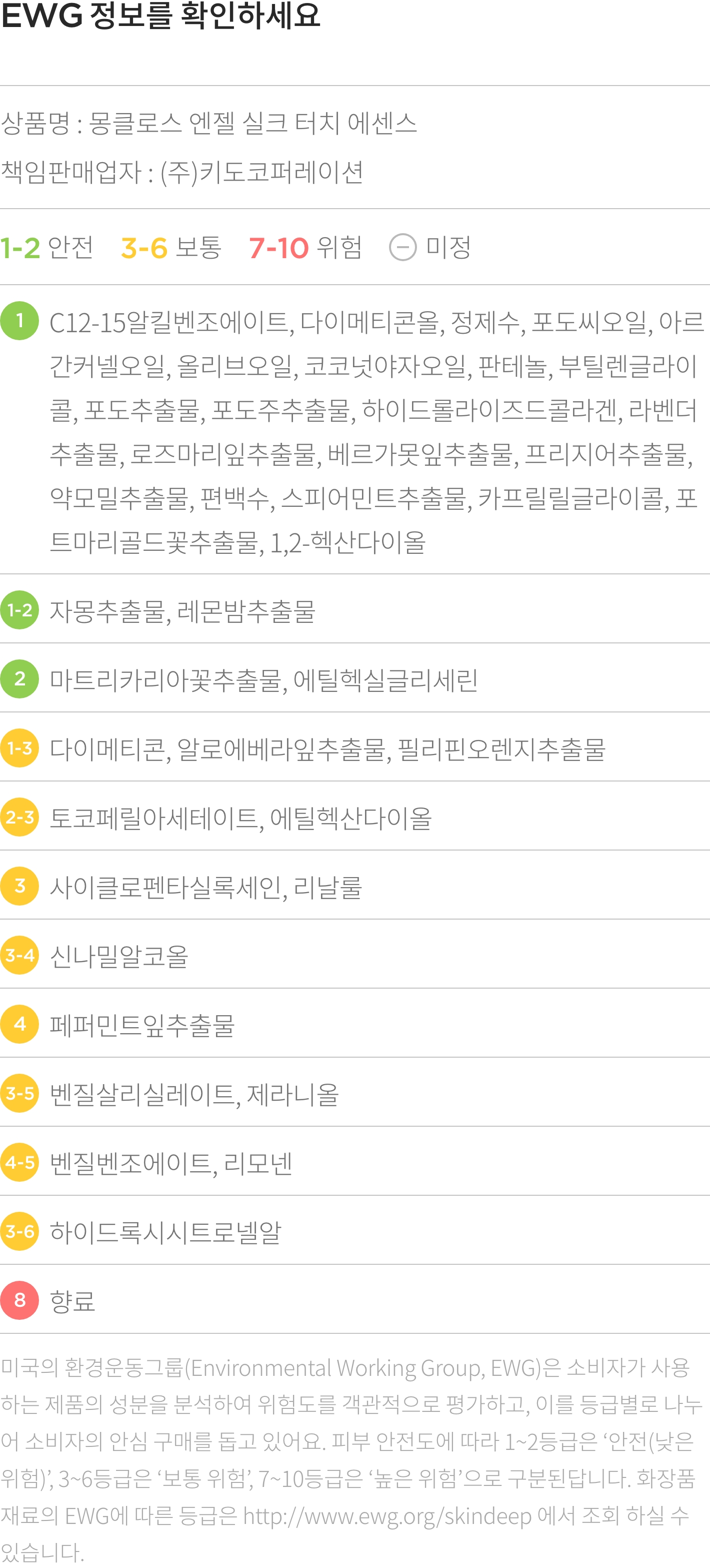
Task: Click the yellow 3-4 grade badge
Action: 19,955
